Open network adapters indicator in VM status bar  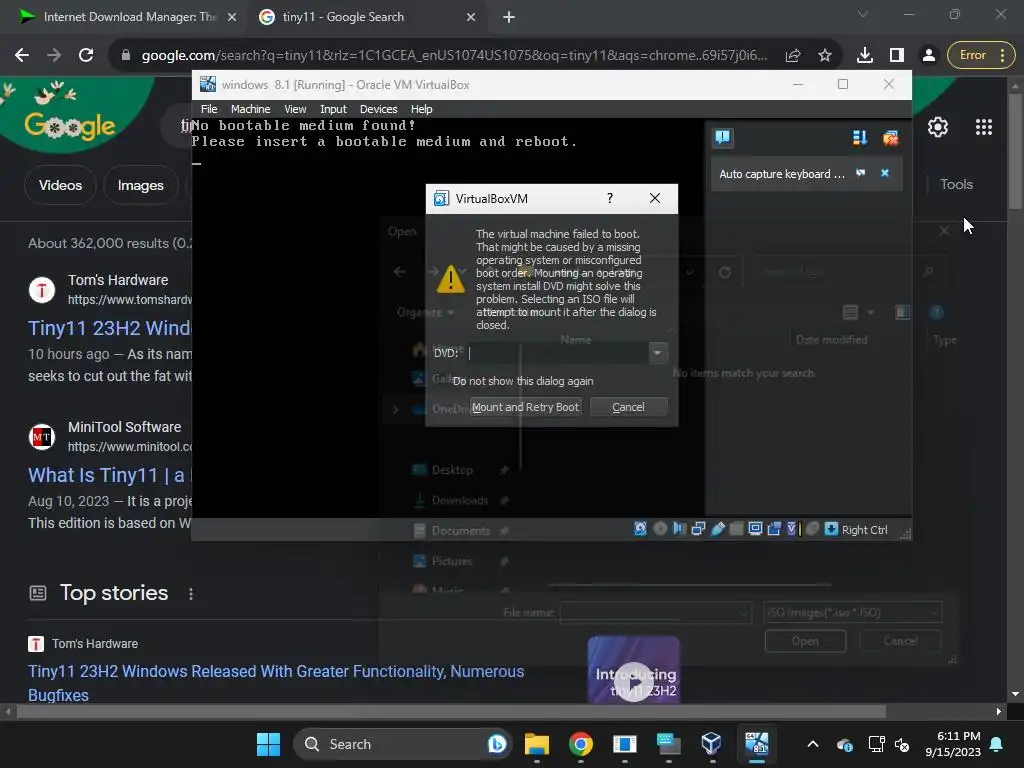pyautogui.click(x=698, y=529)
